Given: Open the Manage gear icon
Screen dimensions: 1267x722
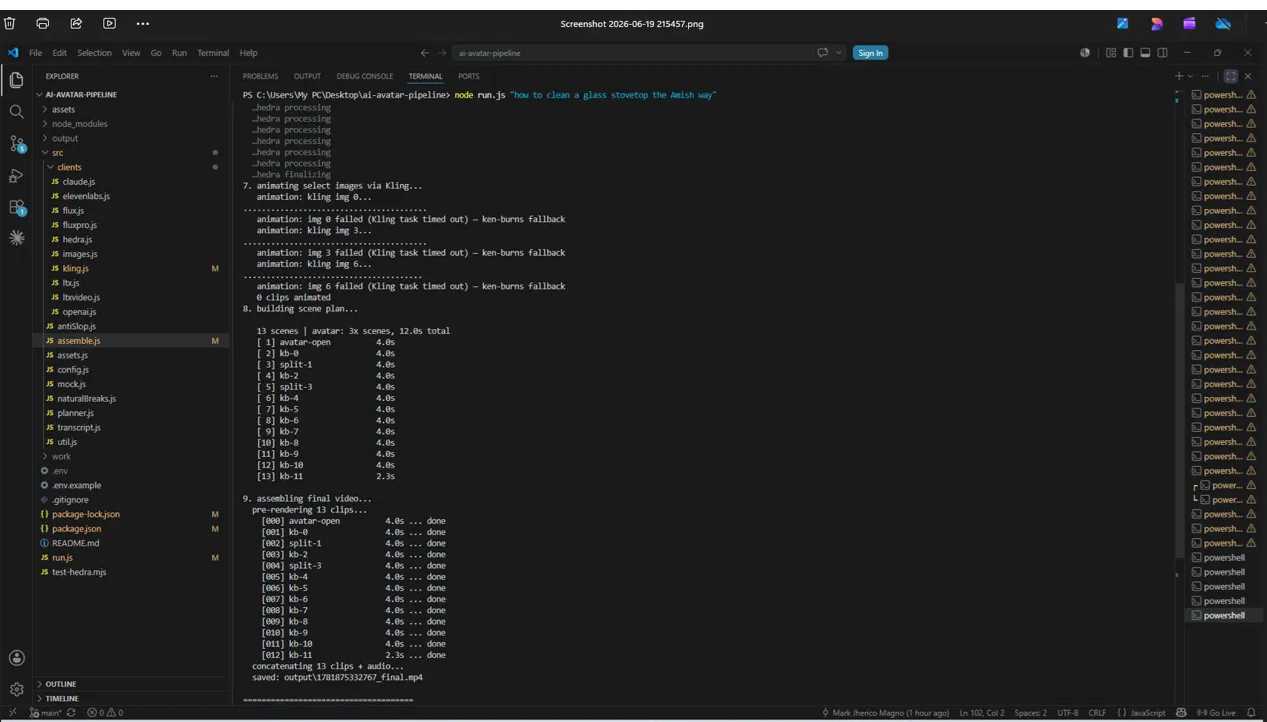Looking at the screenshot, I should 16,689.
